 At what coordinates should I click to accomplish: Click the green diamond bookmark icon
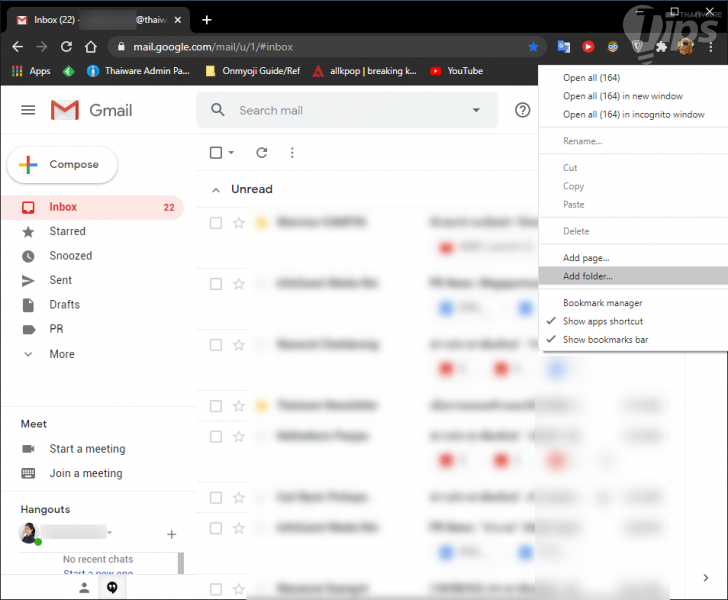tap(69, 71)
